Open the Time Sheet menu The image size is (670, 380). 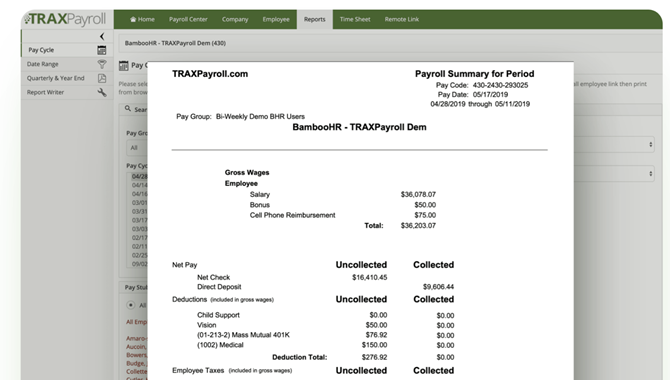click(x=355, y=19)
